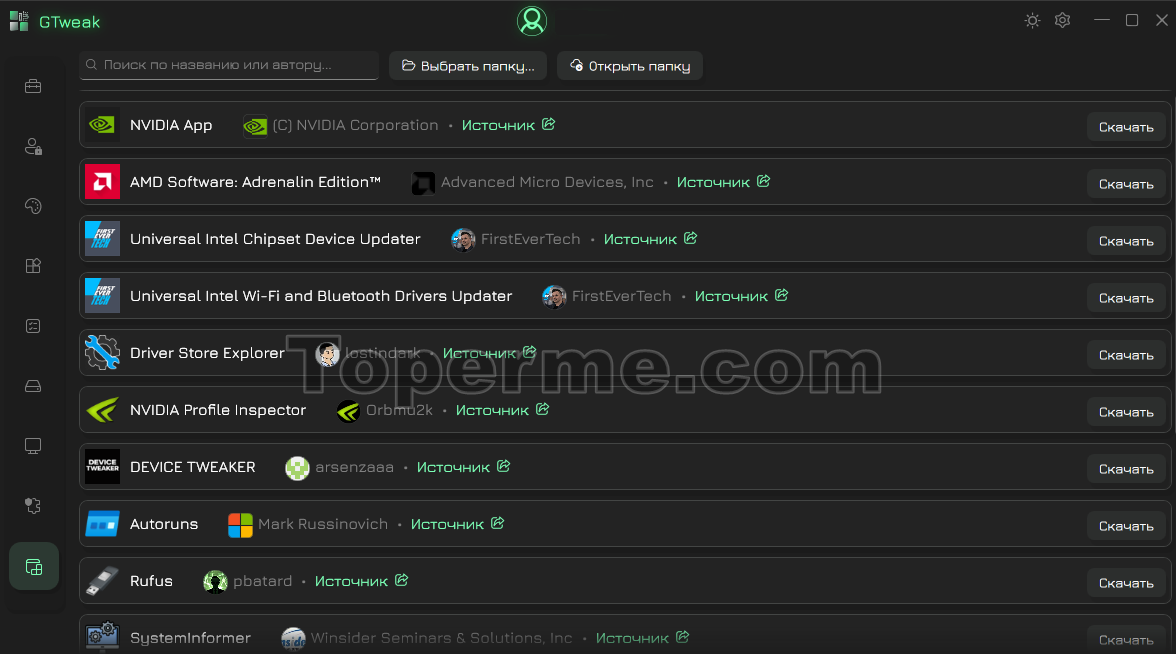Toggle the light theme sun icon

1032,20
